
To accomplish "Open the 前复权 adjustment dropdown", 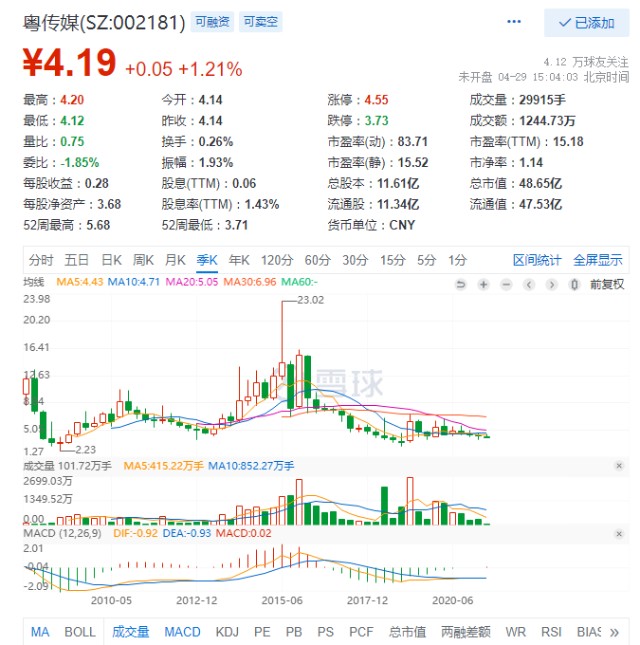I will click(x=607, y=284).
